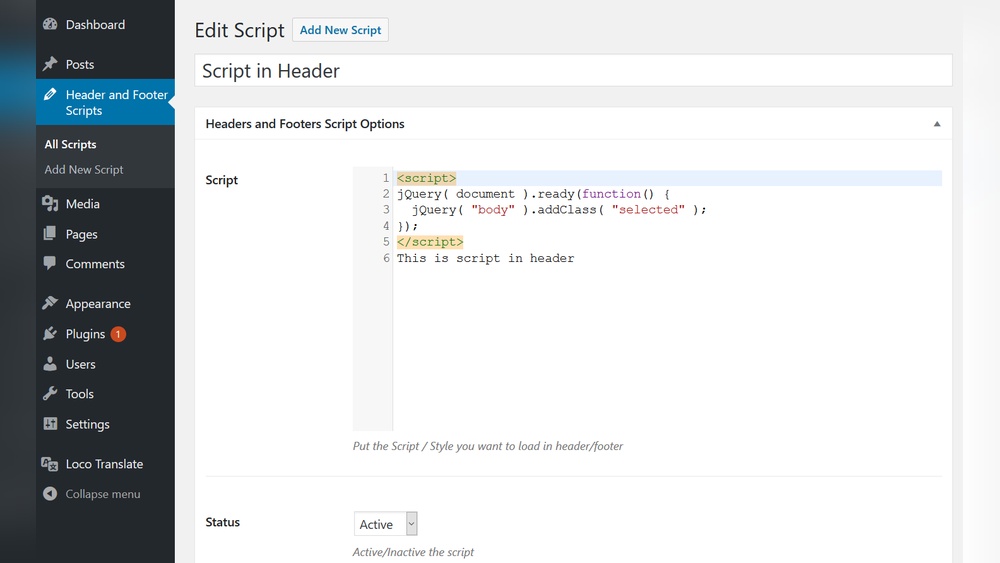The height and width of the screenshot is (563, 1000).
Task: Click the Loco Translate icon
Action: [x=50, y=464]
